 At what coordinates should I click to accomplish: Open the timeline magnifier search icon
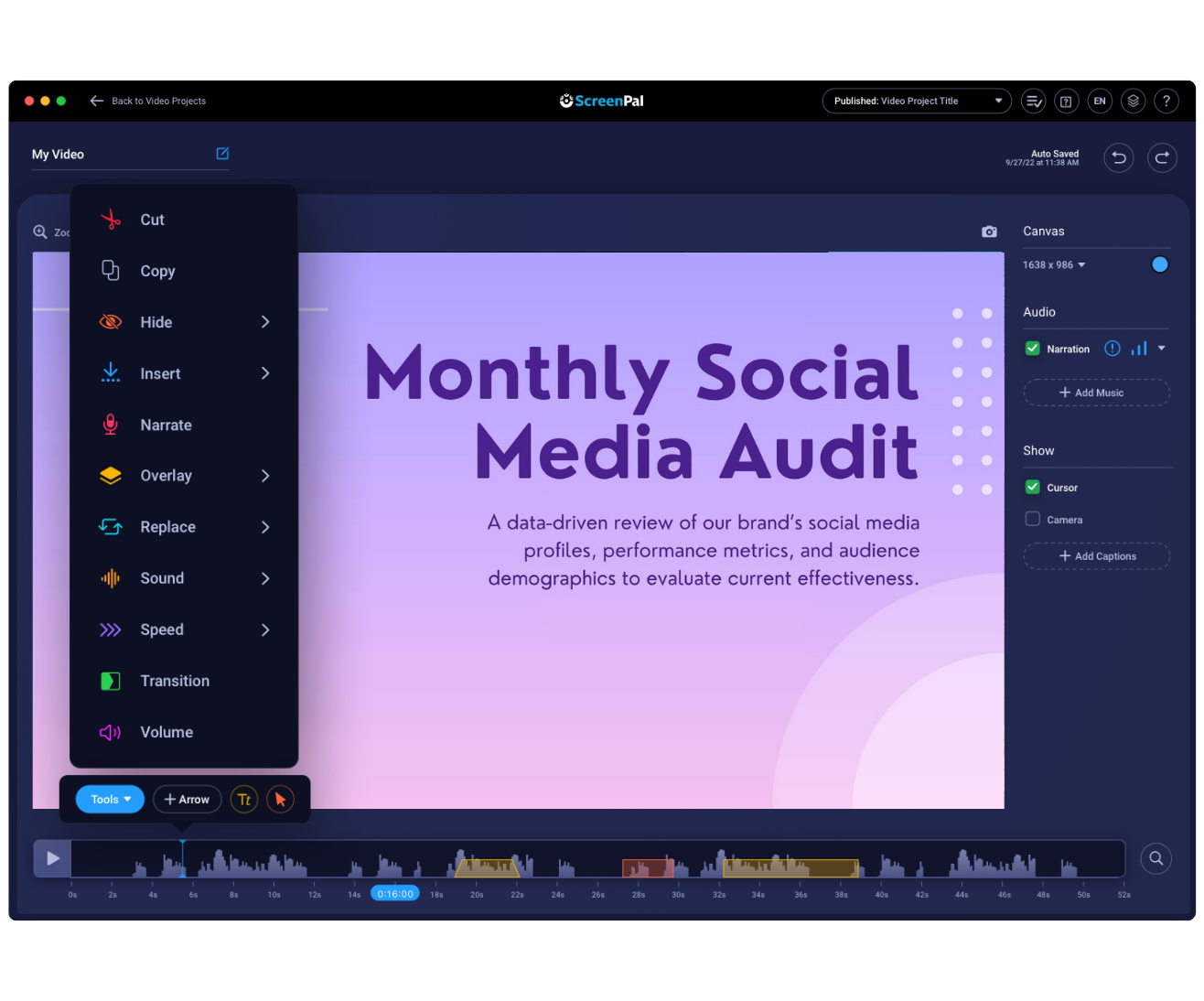[1156, 858]
